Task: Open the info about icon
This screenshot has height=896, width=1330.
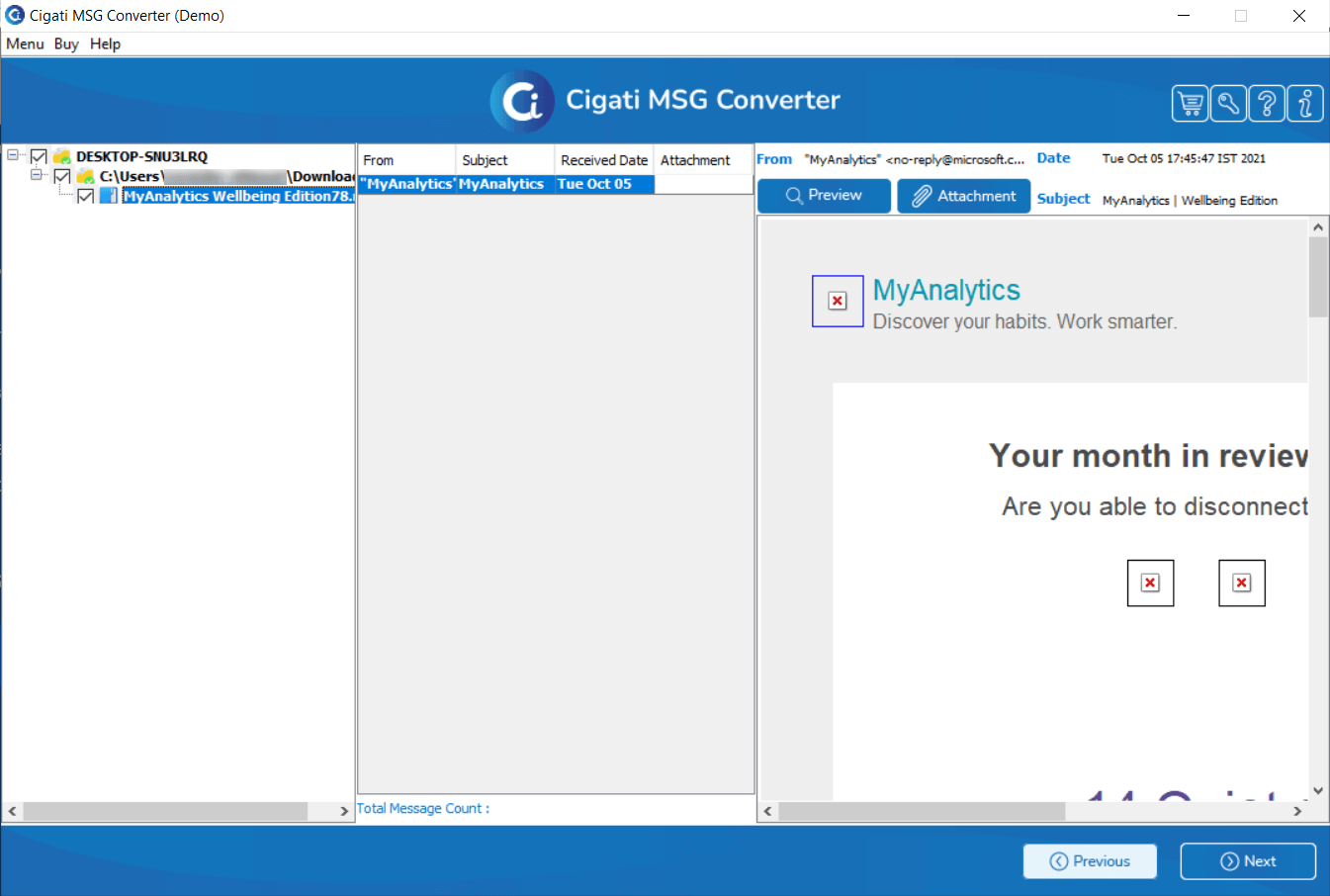Action: click(1305, 103)
